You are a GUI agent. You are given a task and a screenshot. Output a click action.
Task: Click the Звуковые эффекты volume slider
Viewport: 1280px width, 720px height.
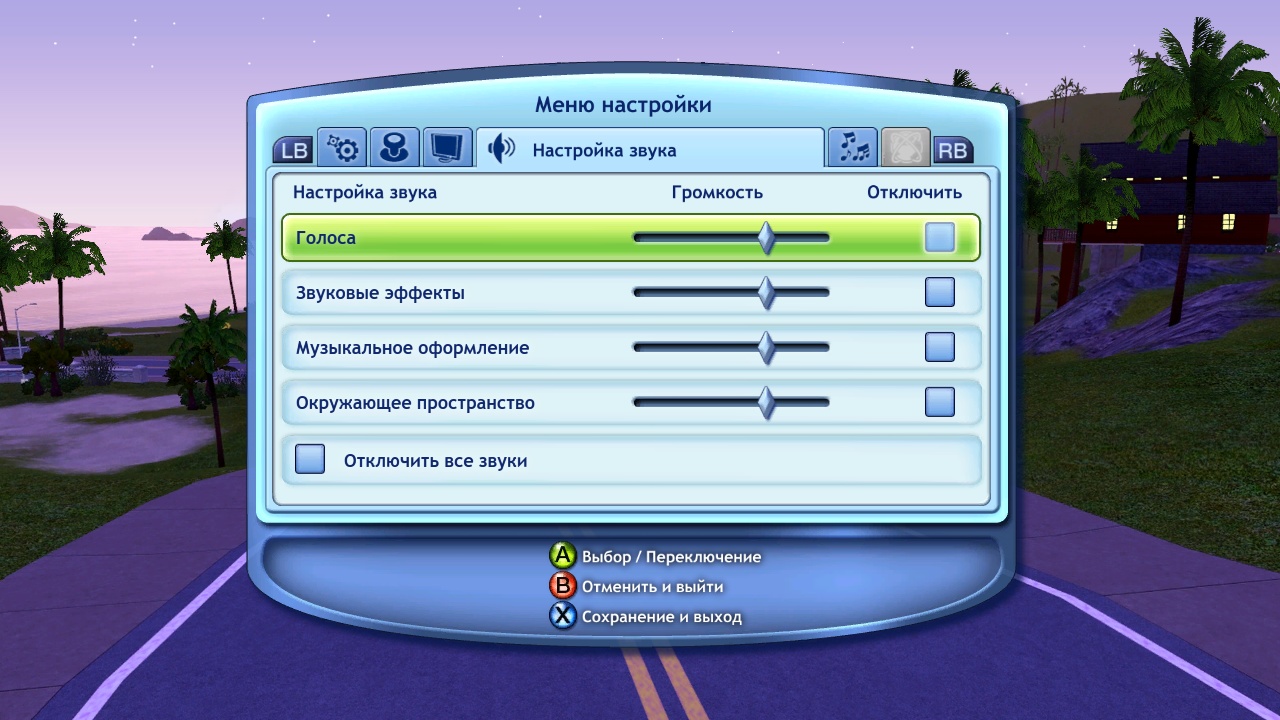(x=732, y=293)
